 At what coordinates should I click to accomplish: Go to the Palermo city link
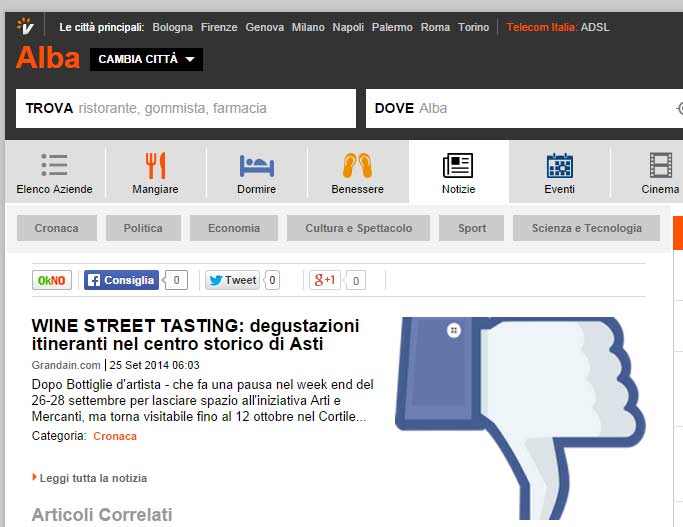point(392,27)
